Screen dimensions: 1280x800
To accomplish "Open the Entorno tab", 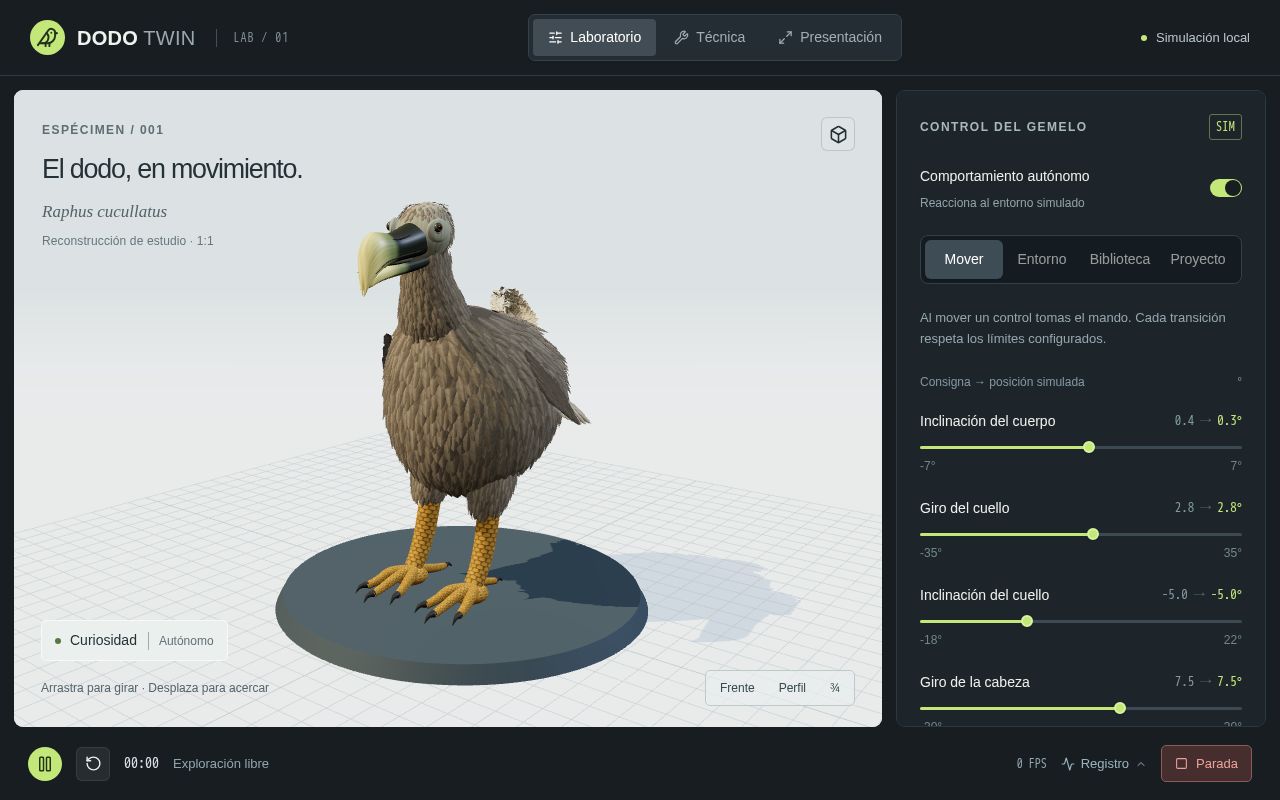I will pos(1042,259).
